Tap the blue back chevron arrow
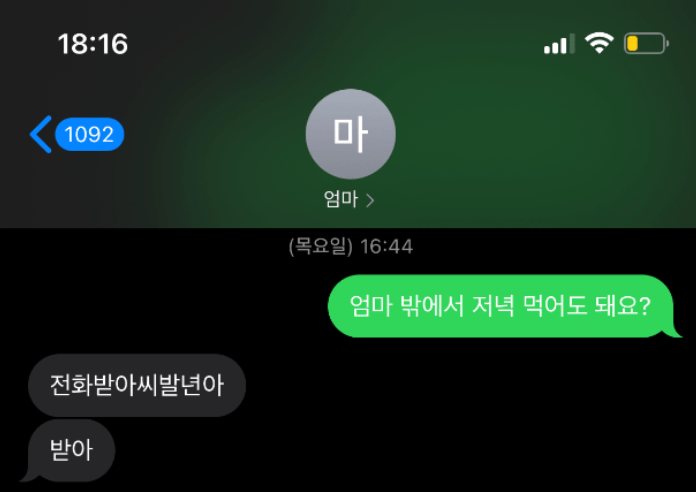Image resolution: width=696 pixels, height=492 pixels. tap(41, 134)
